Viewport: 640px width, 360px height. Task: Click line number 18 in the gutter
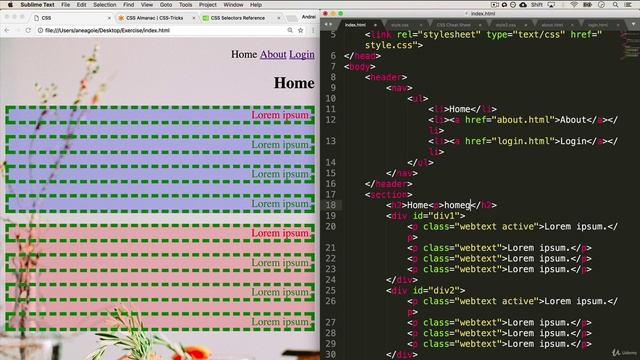pyautogui.click(x=331, y=205)
